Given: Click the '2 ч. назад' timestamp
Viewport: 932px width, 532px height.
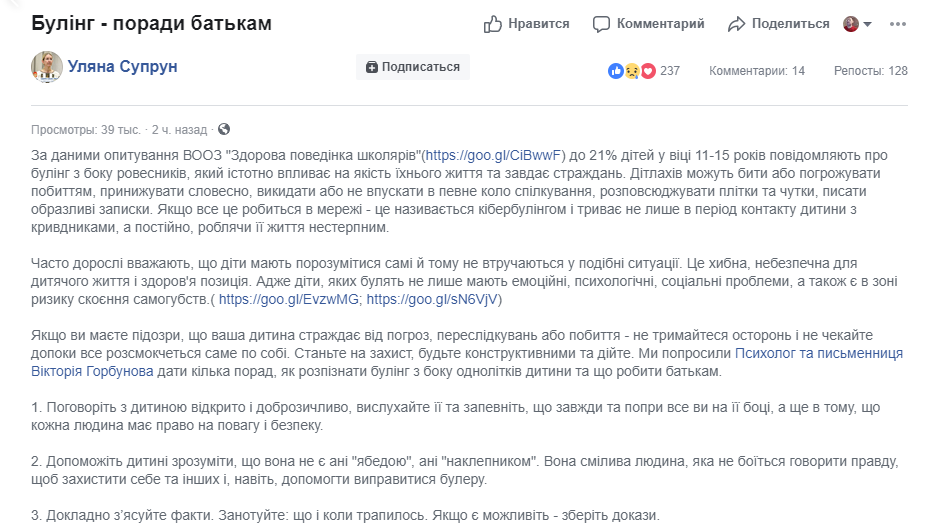Looking at the screenshot, I should point(179,129).
